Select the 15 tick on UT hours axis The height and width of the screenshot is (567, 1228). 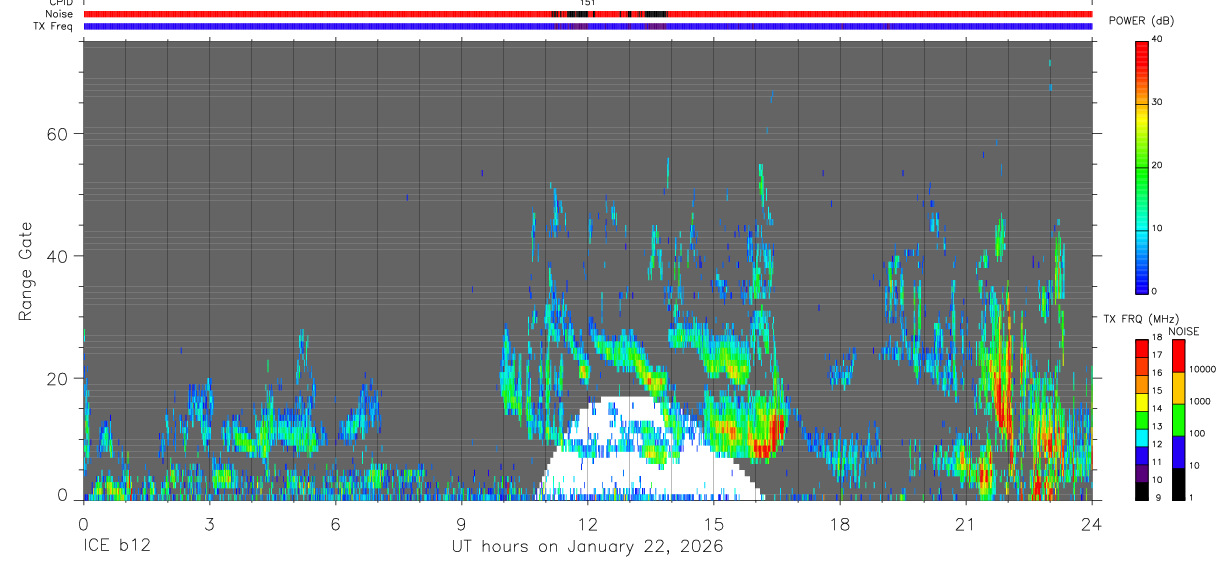point(713,524)
